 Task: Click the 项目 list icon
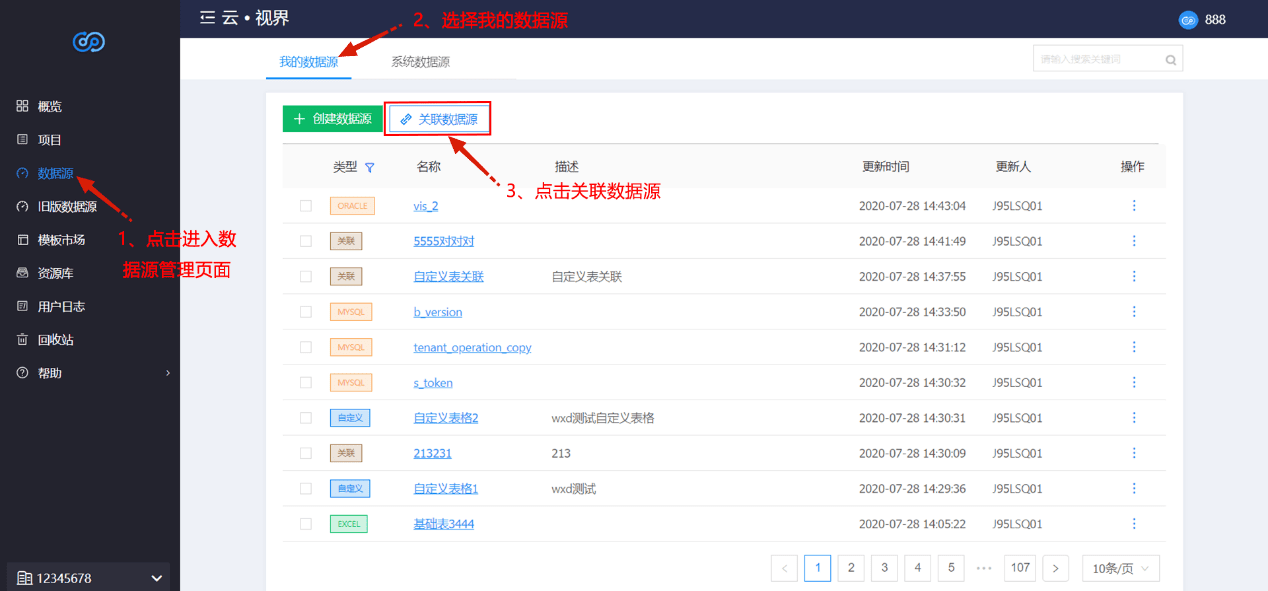pyautogui.click(x=23, y=139)
